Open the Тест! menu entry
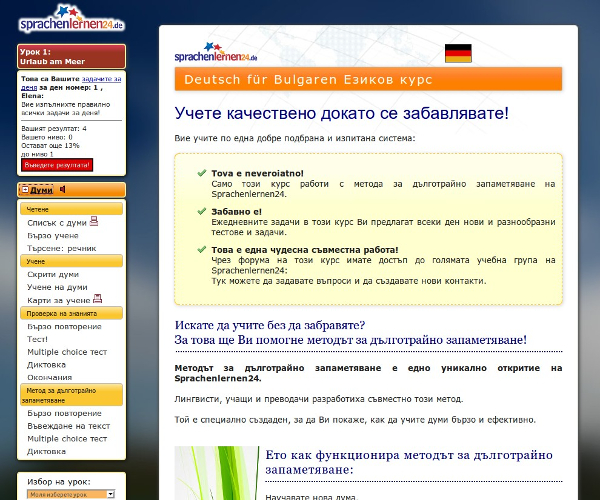The height and width of the screenshot is (500, 600). 38,339
